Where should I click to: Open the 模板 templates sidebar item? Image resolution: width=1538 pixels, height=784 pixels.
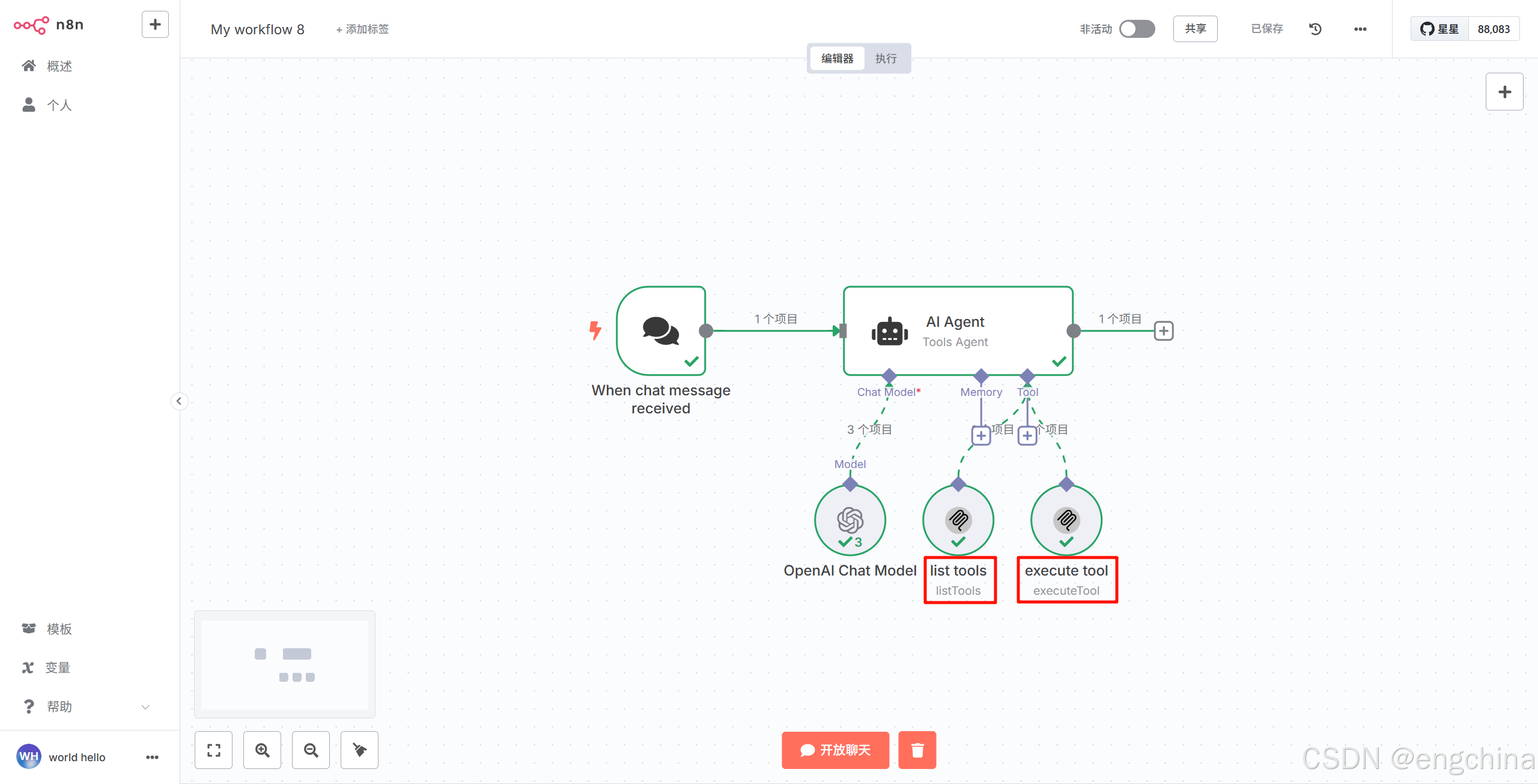point(59,628)
